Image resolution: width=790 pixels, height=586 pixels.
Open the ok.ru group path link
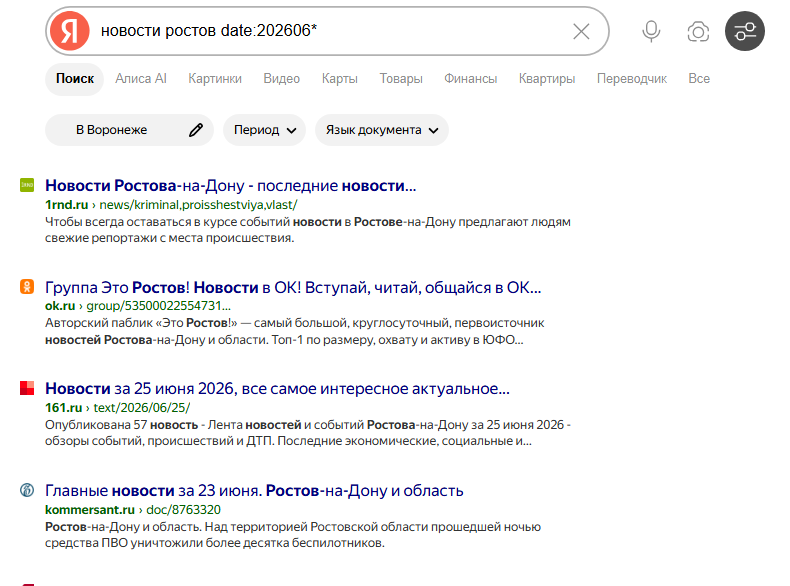pyautogui.click(x=159, y=306)
